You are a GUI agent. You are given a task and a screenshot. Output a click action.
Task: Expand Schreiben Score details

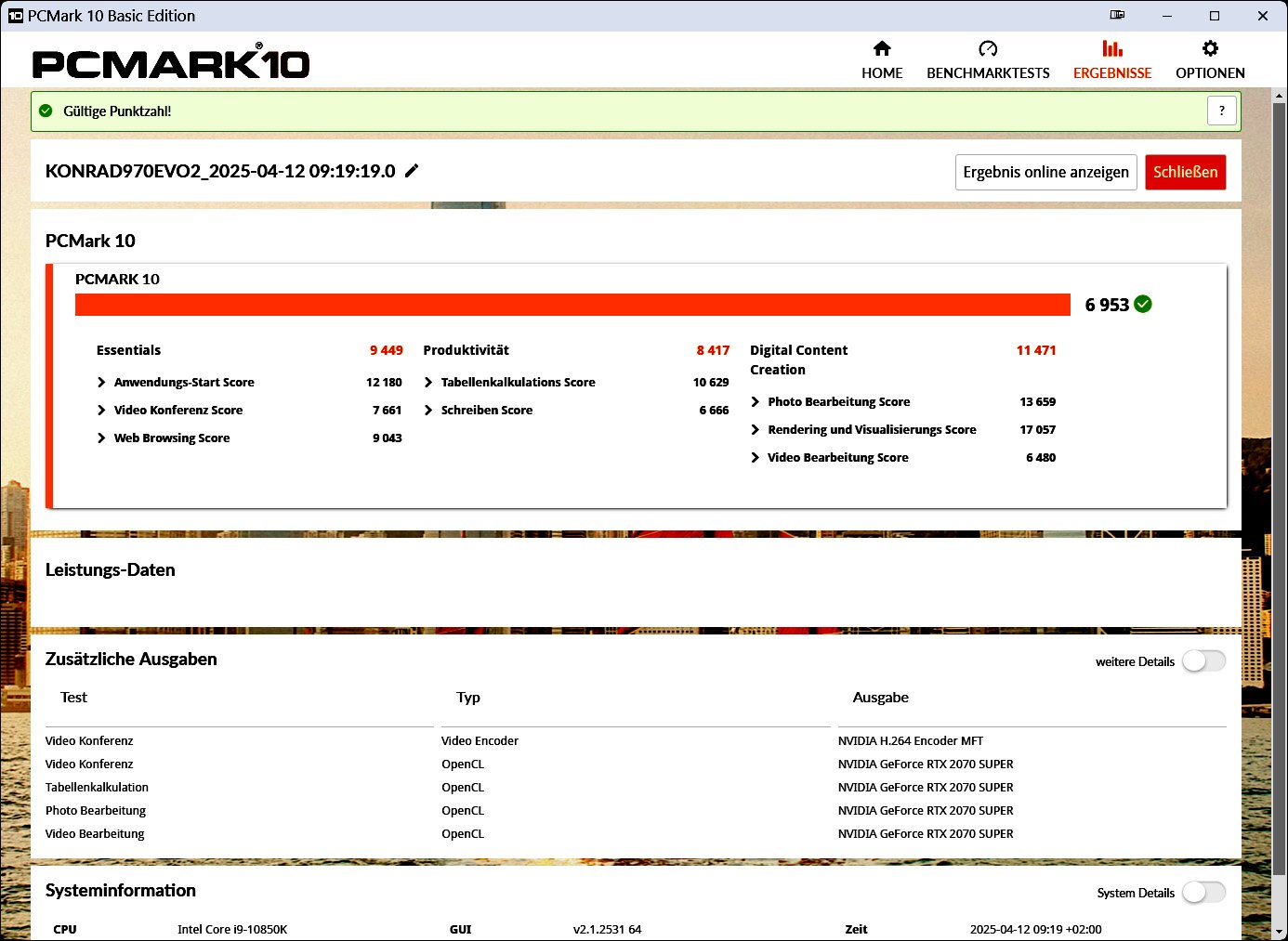click(428, 410)
